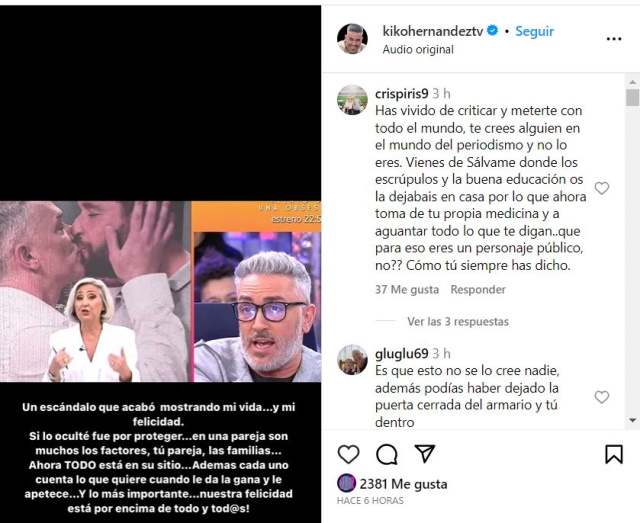Save the post with the bookmark icon
The width and height of the screenshot is (640, 523).
(613, 454)
